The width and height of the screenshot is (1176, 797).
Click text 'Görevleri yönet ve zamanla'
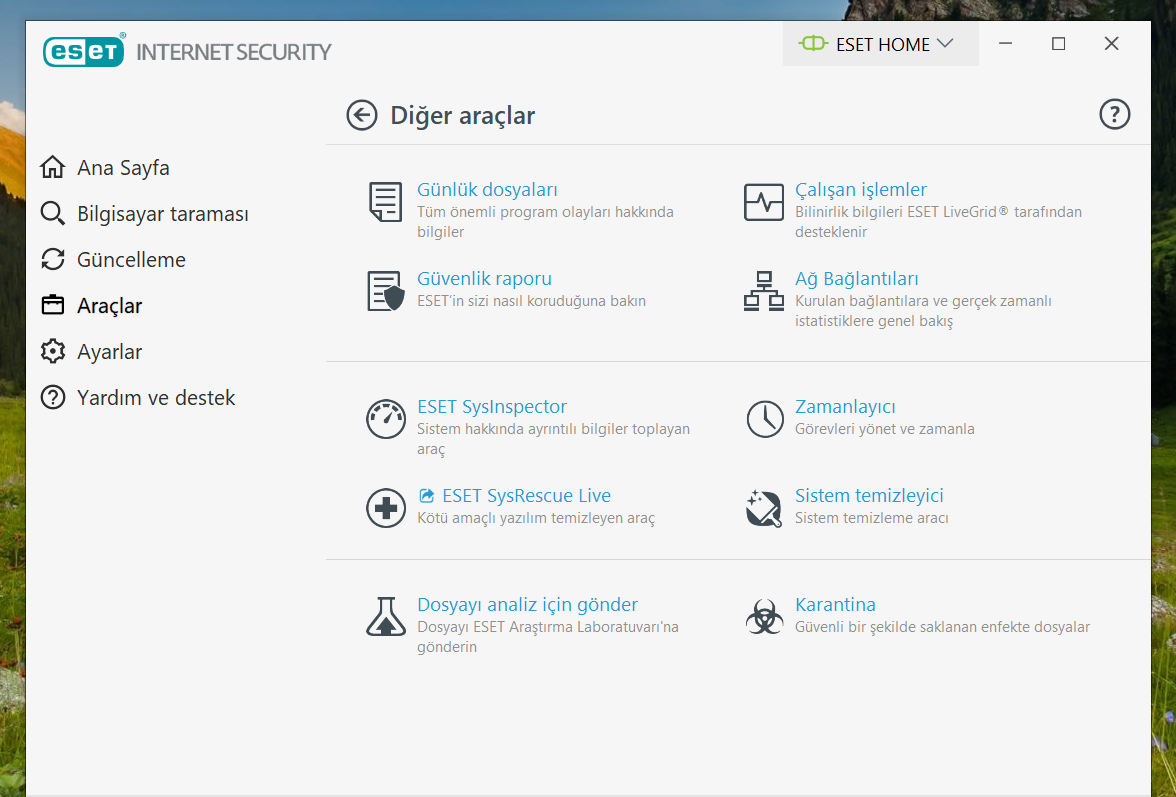tap(885, 429)
